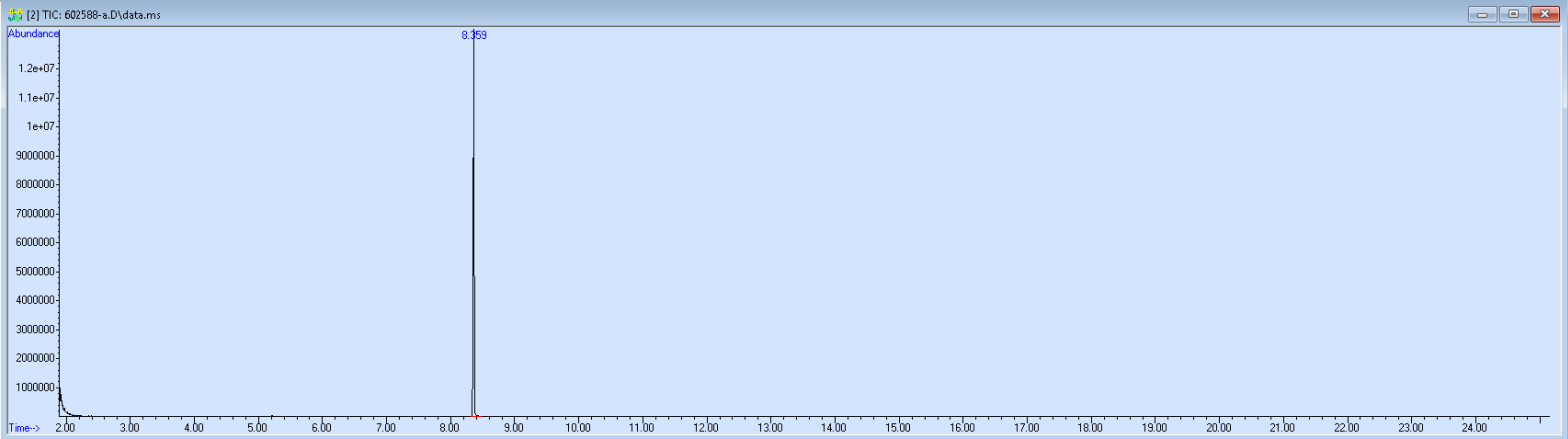Click the 1000000 abundance tick label
Viewport: 1568px width, 439px height.
click(x=36, y=387)
